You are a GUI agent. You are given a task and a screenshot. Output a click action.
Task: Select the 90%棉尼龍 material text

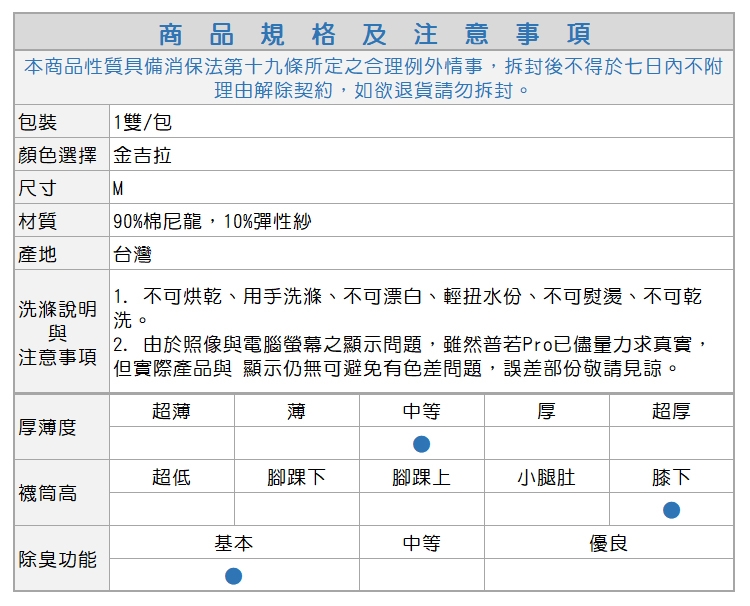[160, 221]
